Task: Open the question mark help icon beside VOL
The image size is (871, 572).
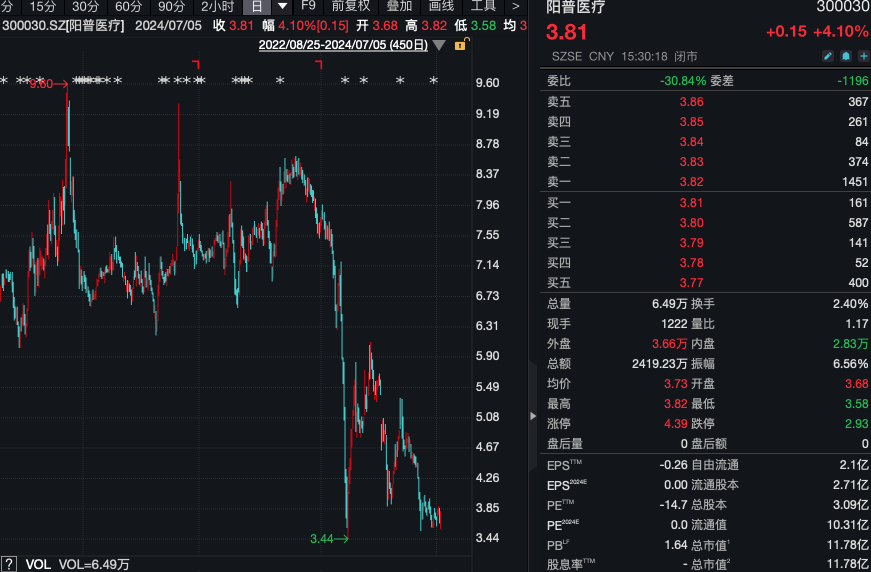Action: 8,564
